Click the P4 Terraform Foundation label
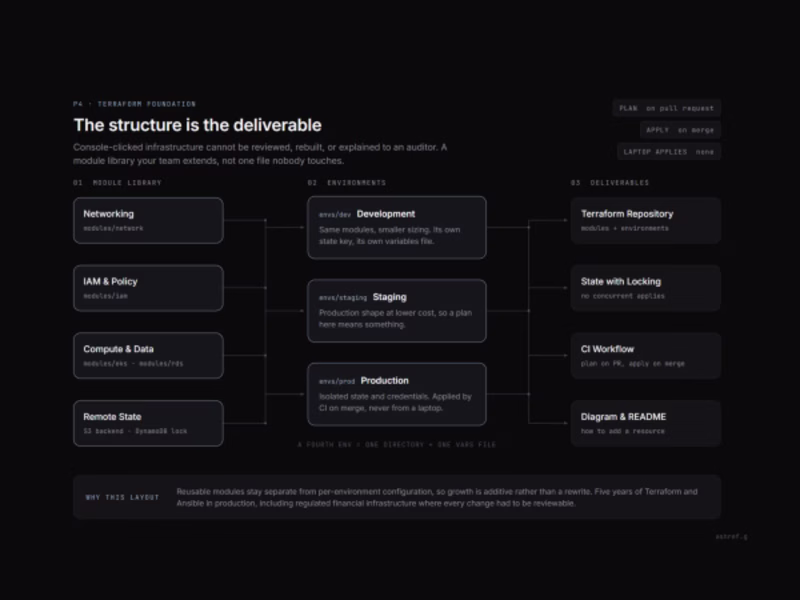Image resolution: width=800 pixels, height=600 pixels. [134, 104]
